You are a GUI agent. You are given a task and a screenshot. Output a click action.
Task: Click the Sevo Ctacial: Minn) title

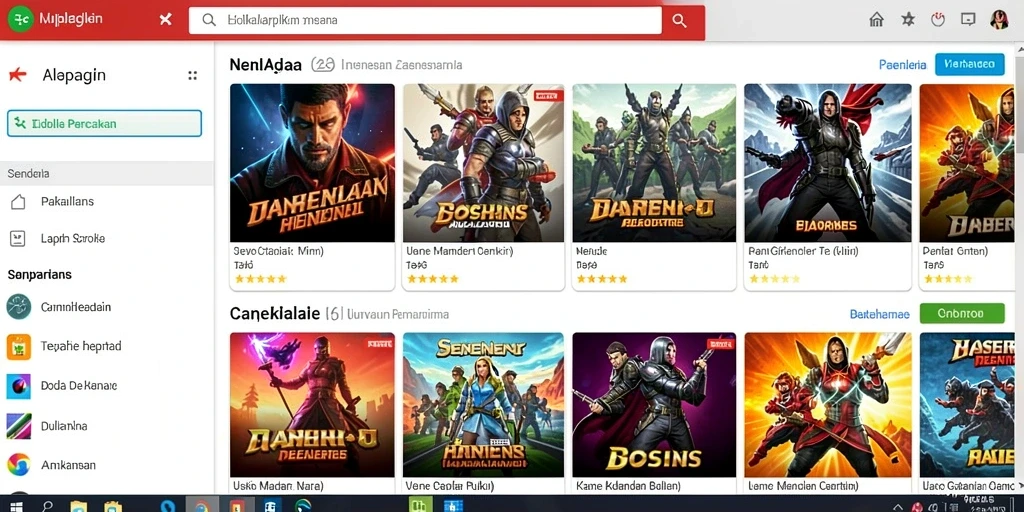[278, 251]
